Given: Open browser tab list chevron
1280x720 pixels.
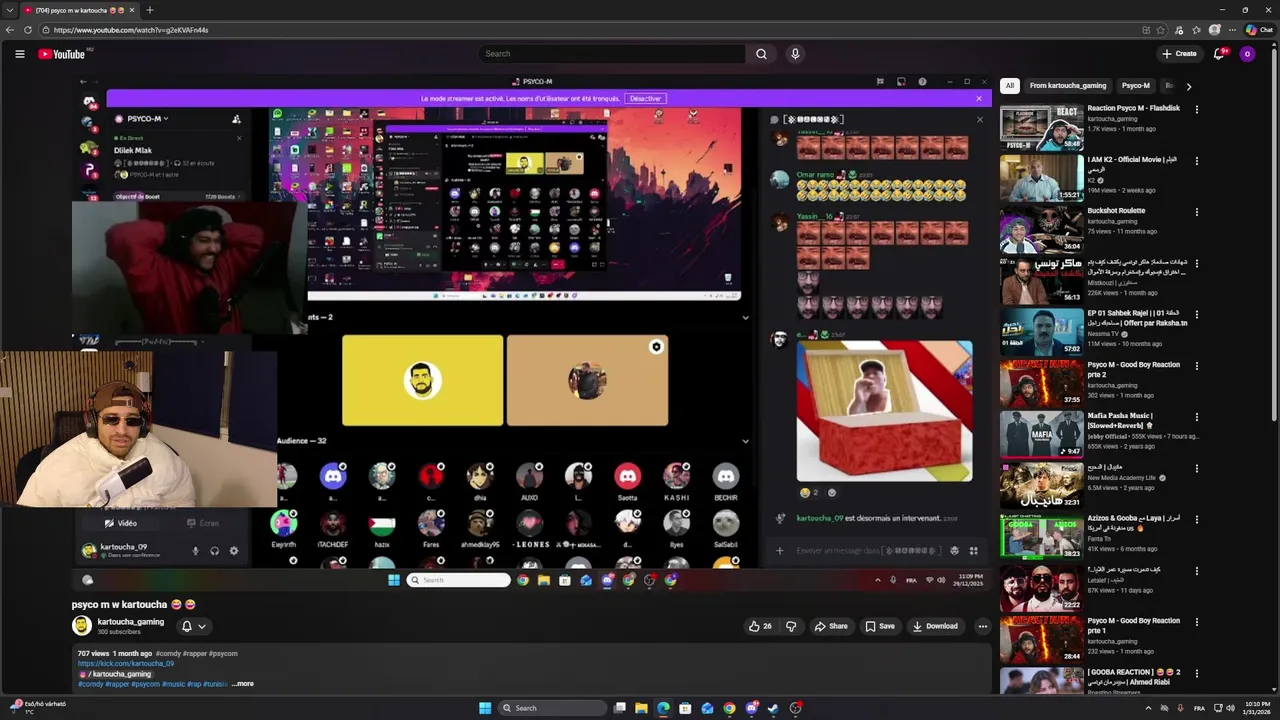Looking at the screenshot, I should [x=9, y=10].
